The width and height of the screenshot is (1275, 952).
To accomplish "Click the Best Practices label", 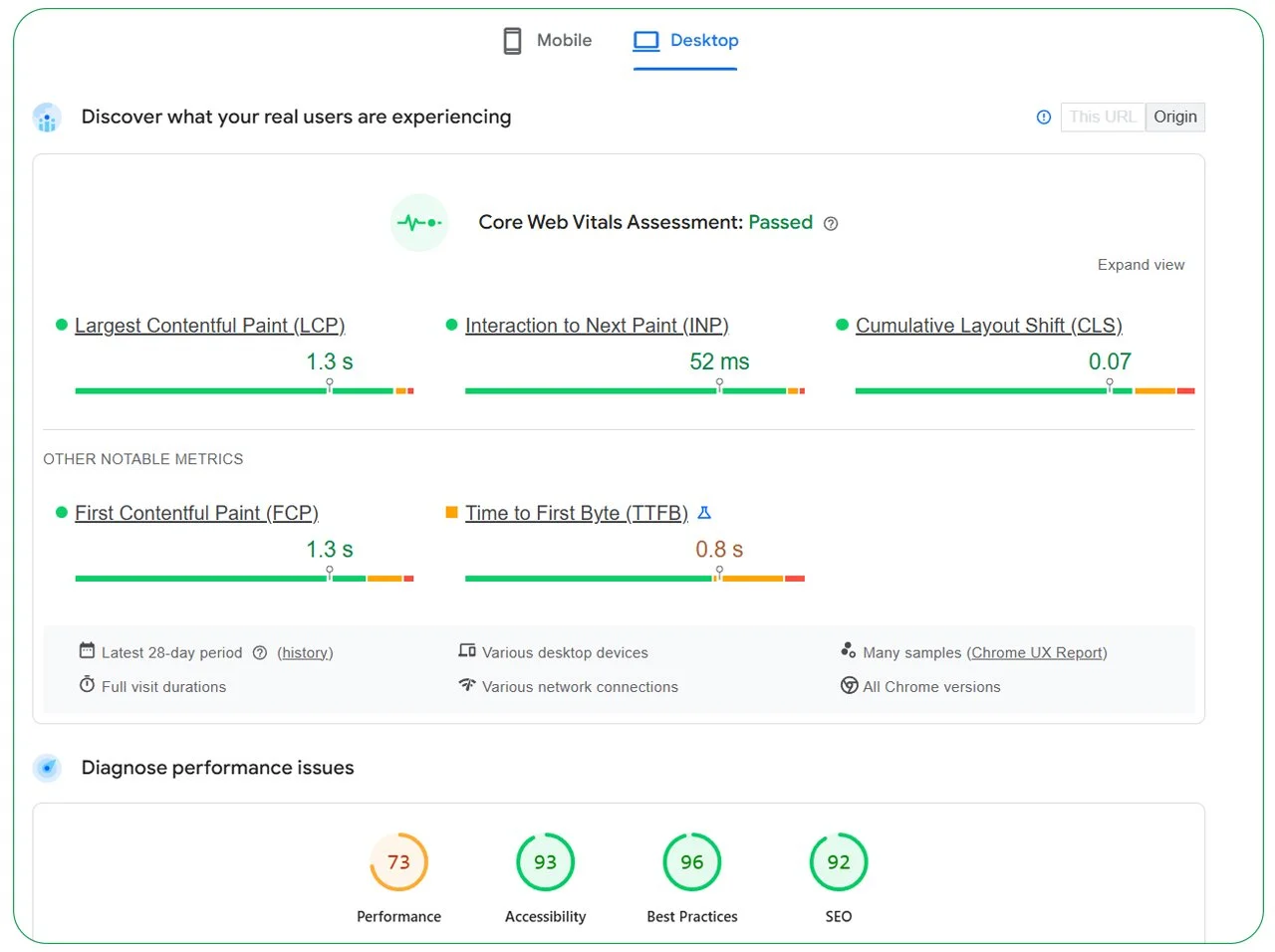I will (692, 917).
